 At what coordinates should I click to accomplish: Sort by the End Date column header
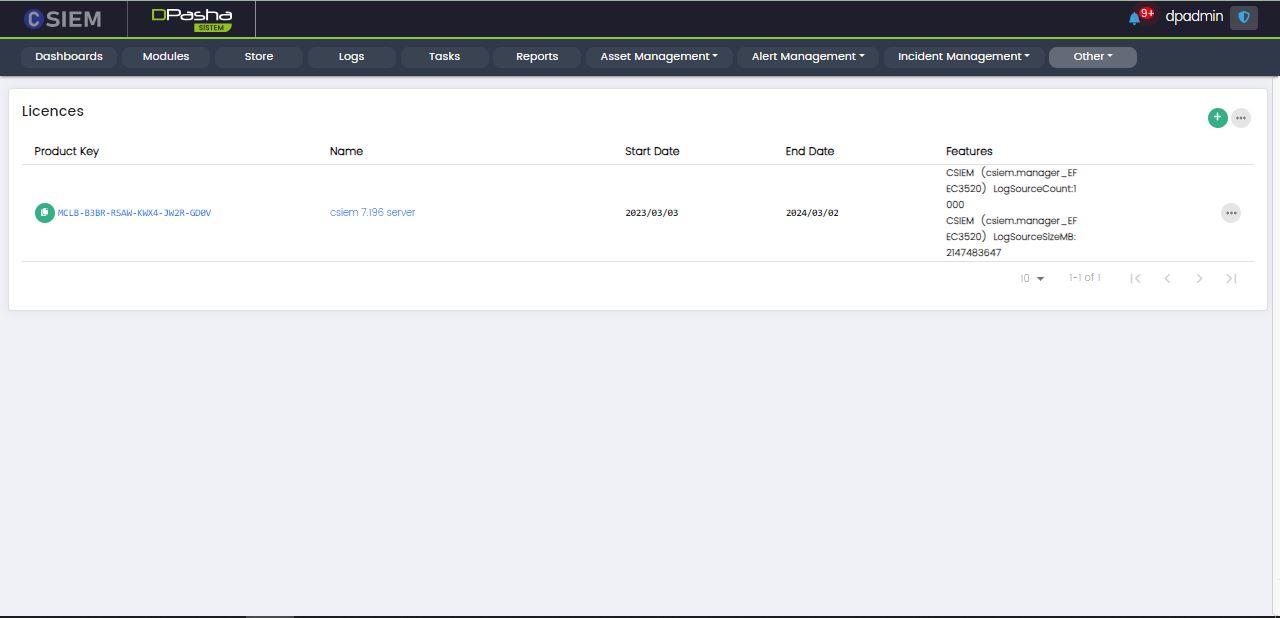[809, 152]
